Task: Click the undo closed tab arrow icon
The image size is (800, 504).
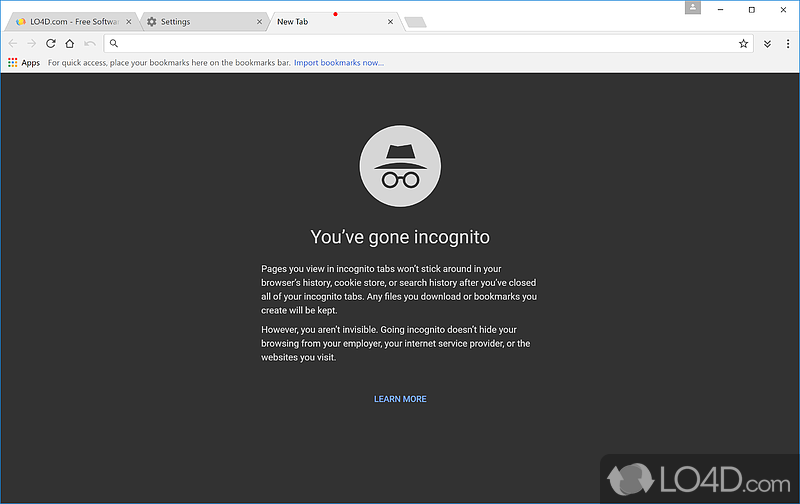Action: [90, 44]
